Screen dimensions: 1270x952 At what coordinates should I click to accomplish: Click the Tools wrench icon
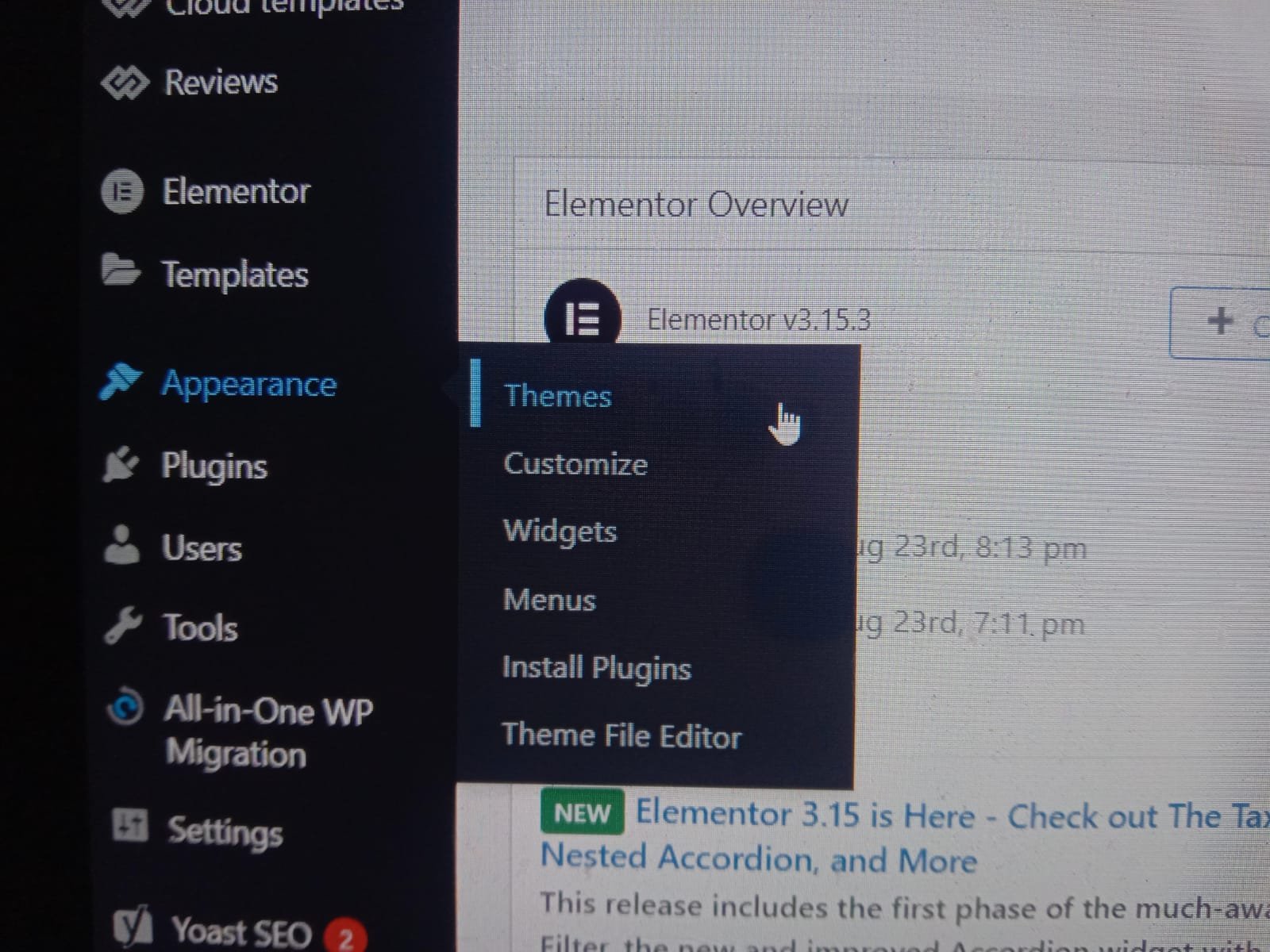pos(123,627)
